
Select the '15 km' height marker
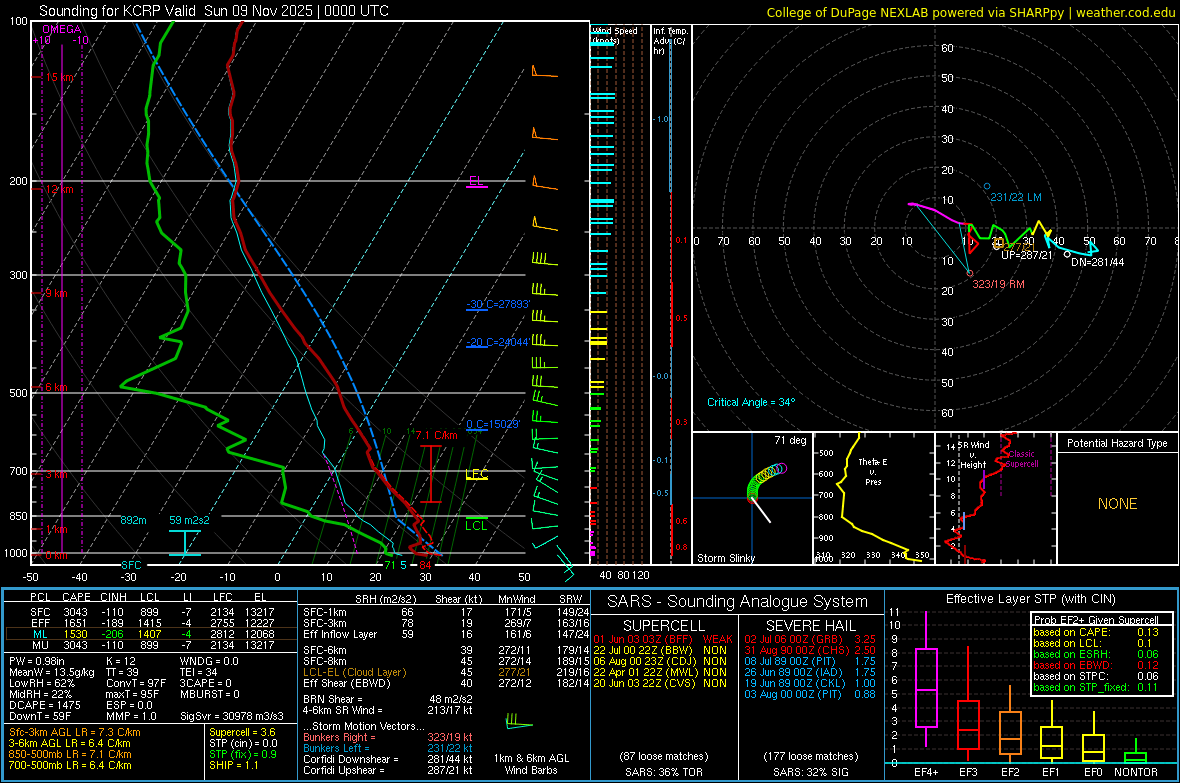click(59, 78)
